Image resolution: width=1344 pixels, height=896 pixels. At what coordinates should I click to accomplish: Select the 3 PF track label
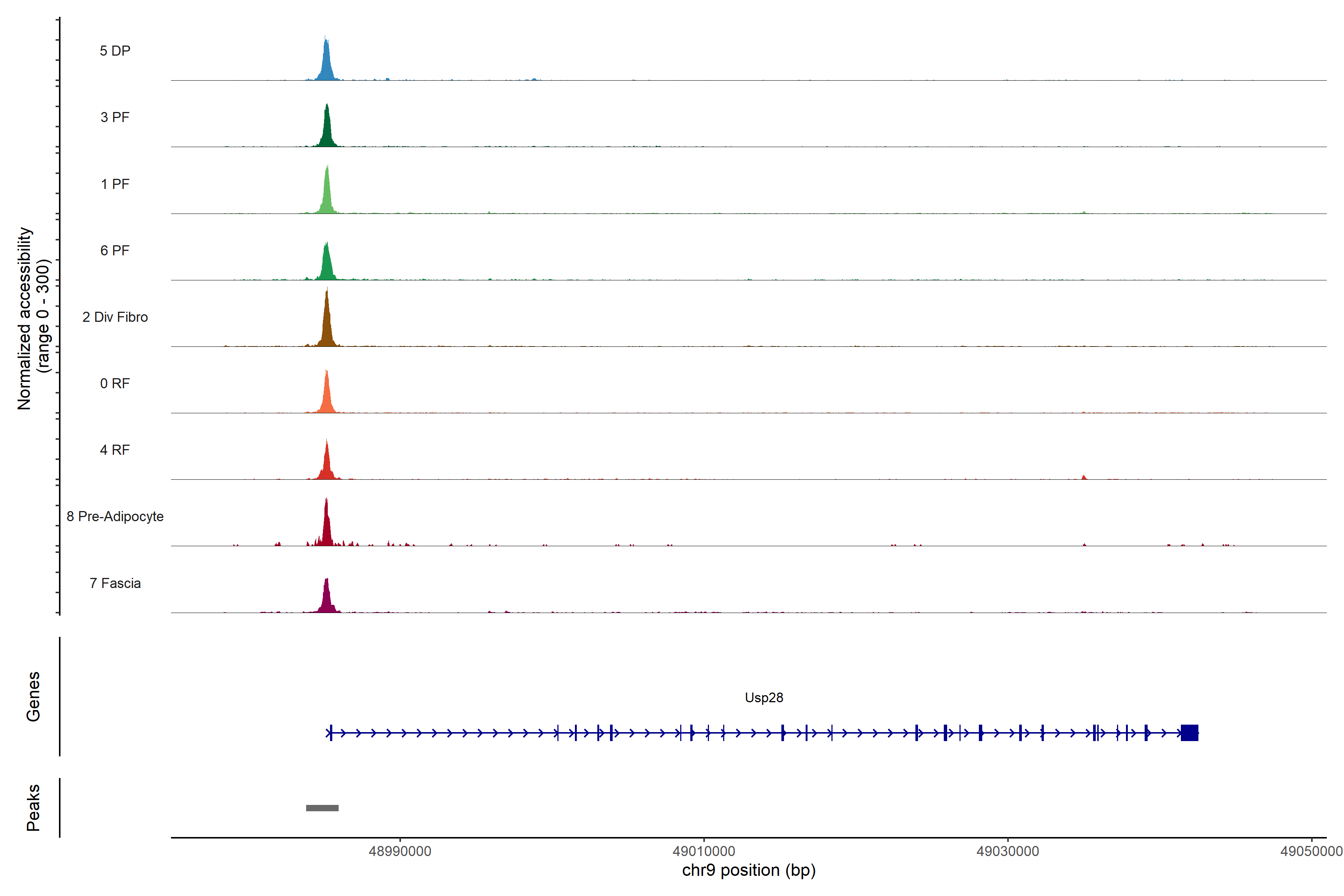coord(115,117)
